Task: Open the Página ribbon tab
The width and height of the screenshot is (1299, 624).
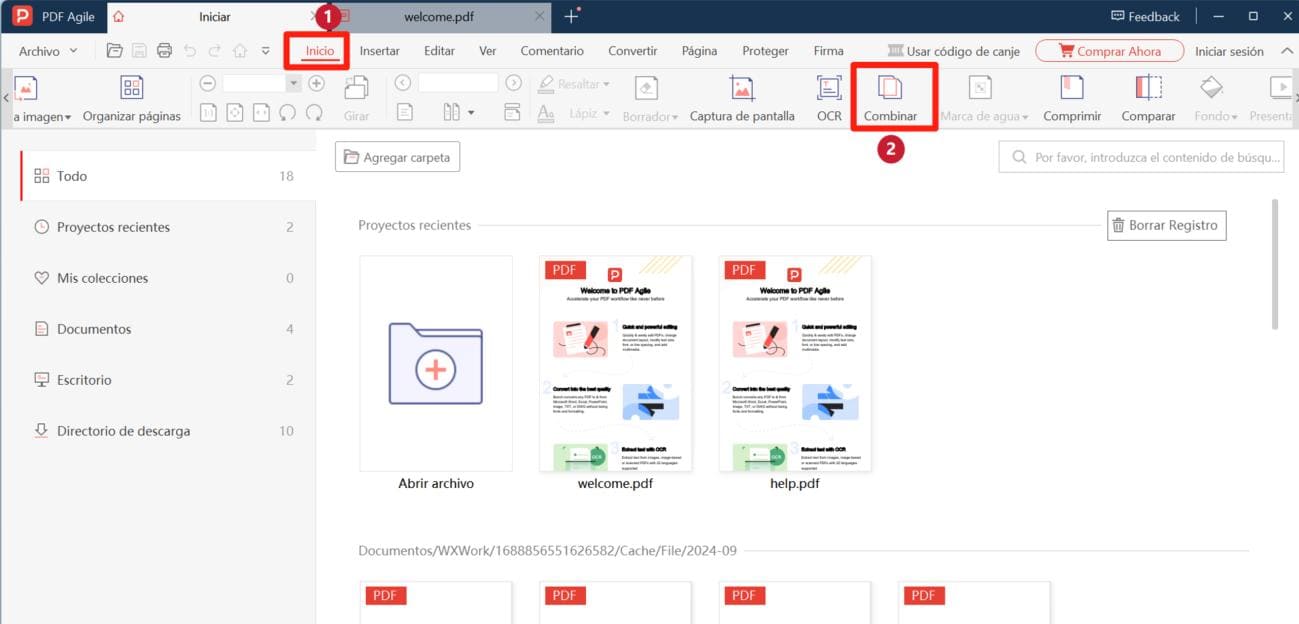Action: pyautogui.click(x=699, y=51)
